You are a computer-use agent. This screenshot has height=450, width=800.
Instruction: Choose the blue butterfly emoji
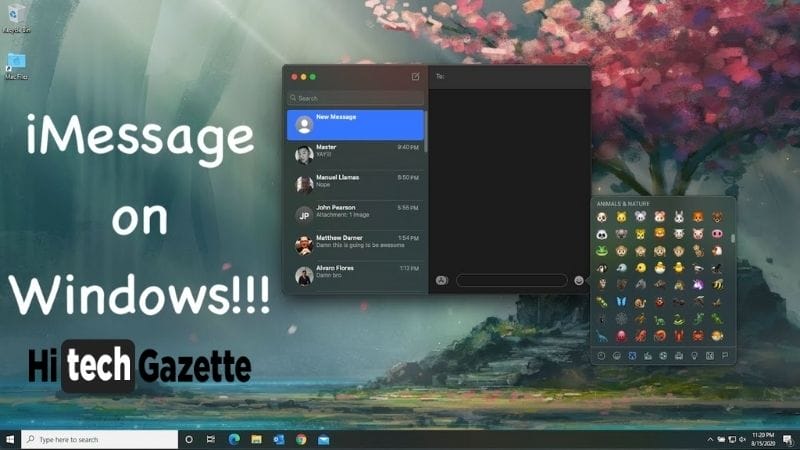point(621,302)
